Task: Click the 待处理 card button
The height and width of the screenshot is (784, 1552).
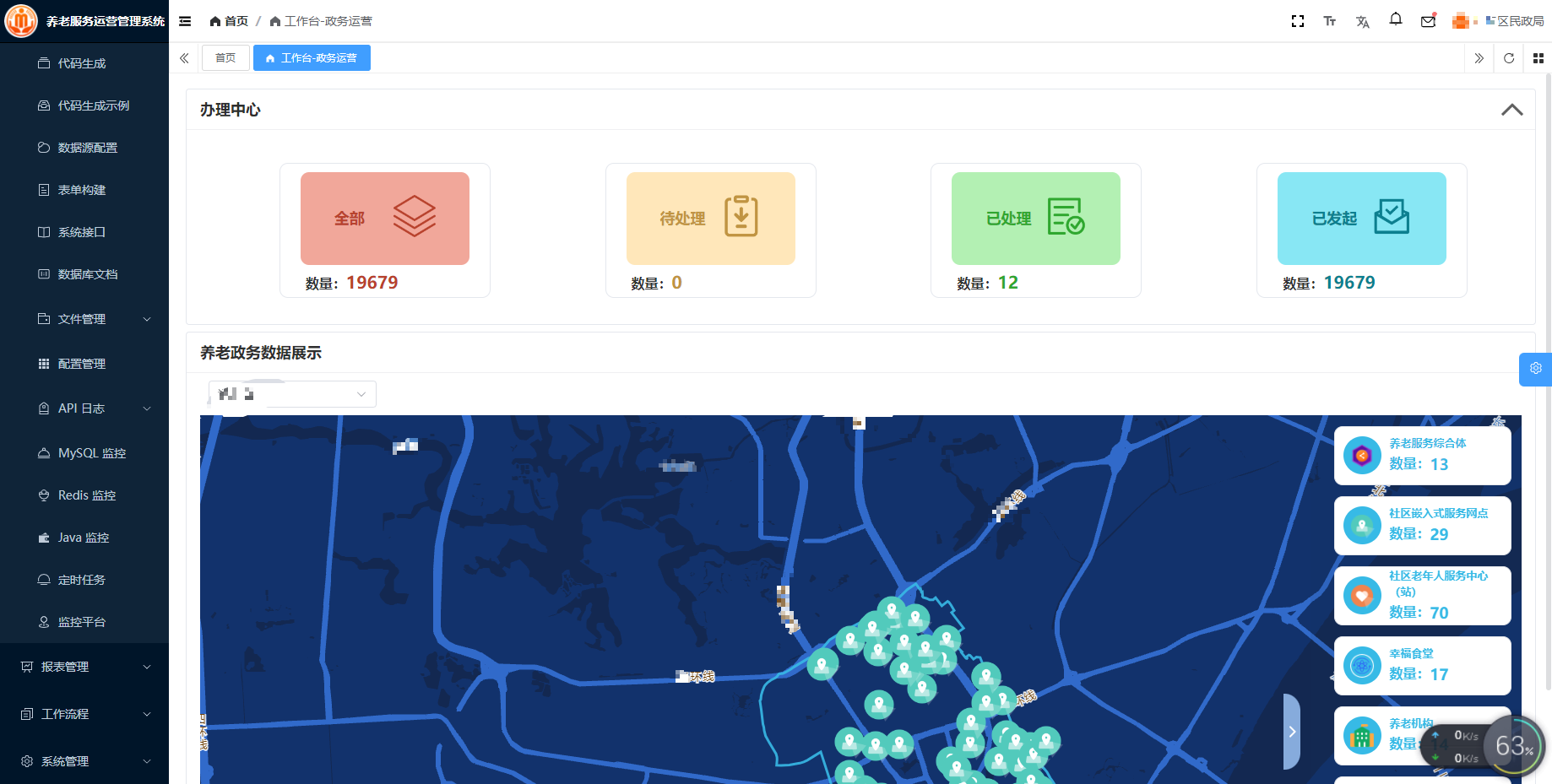Action: tap(711, 219)
